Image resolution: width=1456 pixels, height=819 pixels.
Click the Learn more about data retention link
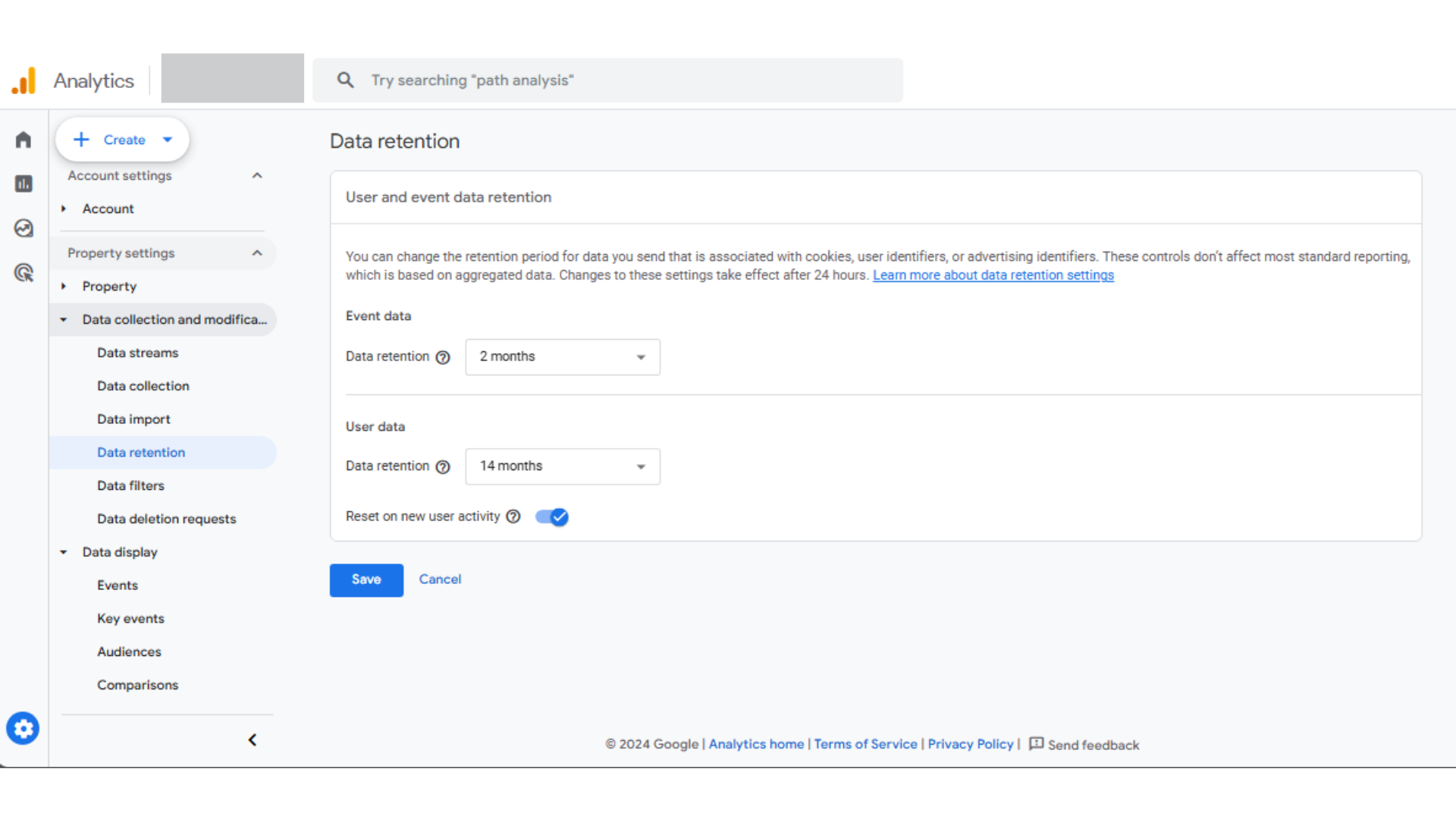993,275
